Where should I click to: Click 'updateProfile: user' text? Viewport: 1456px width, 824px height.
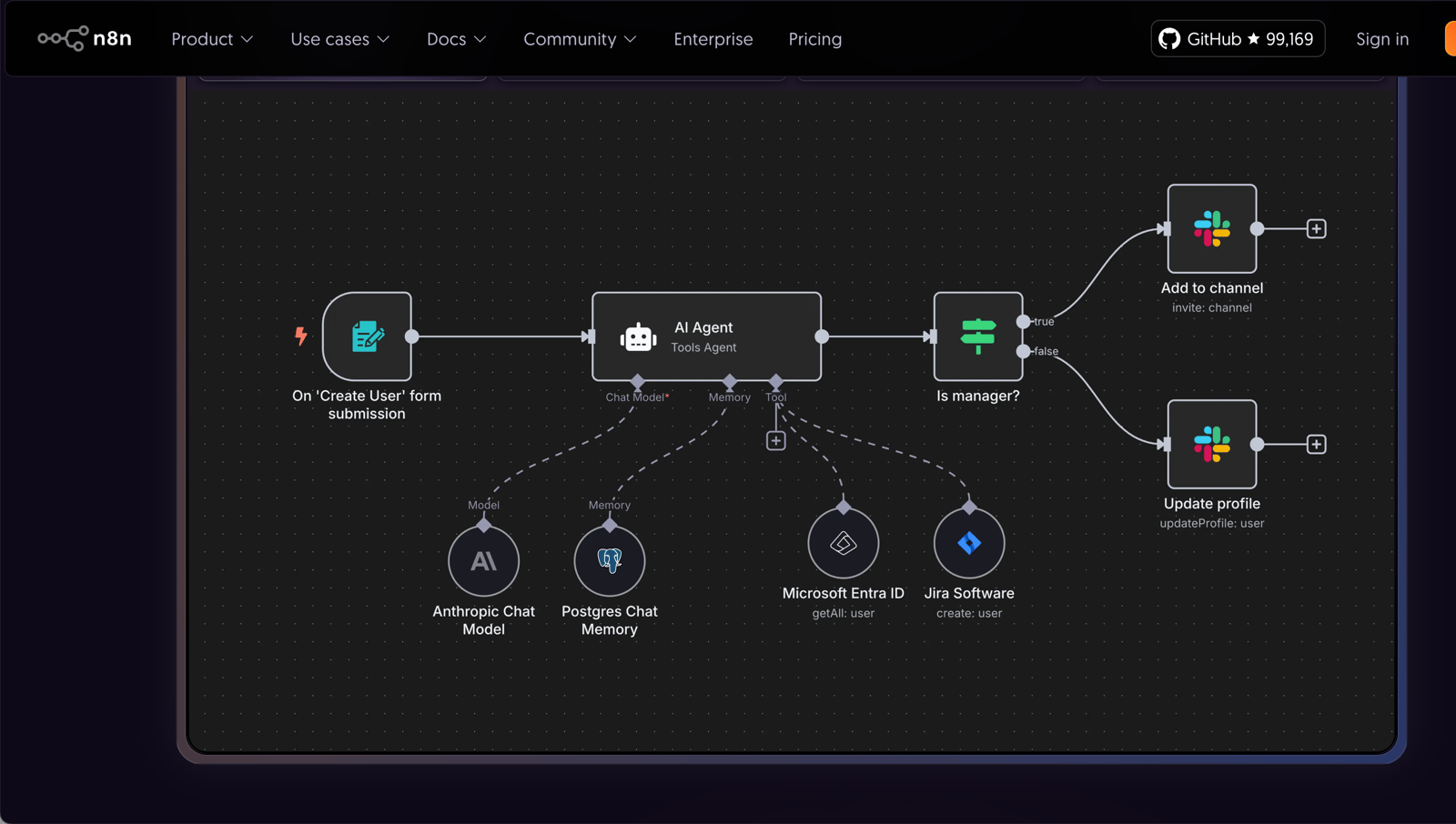(1212, 523)
